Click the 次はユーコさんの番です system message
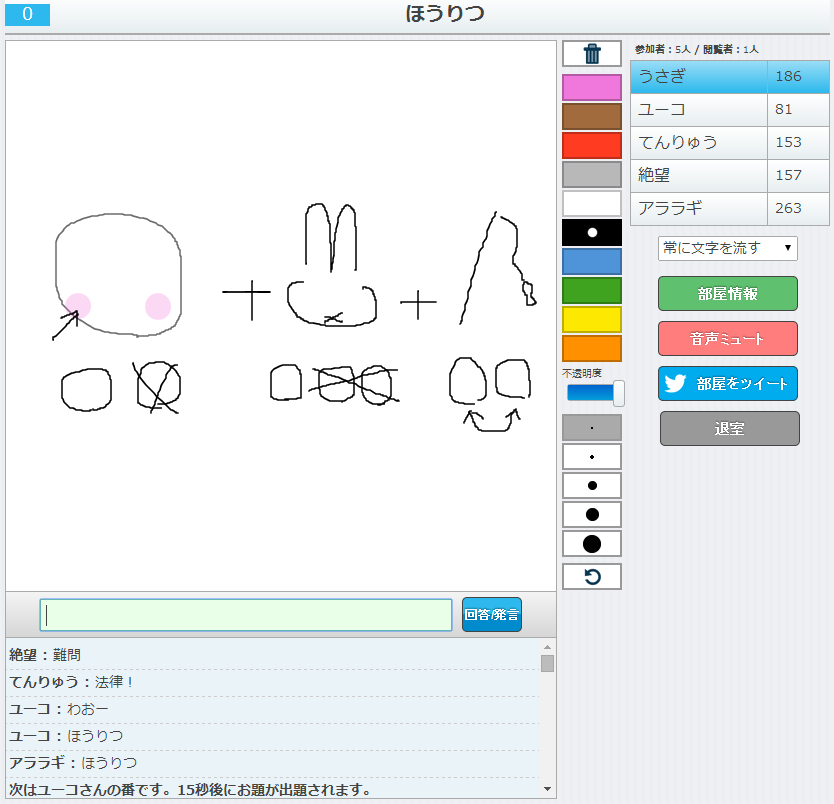Image resolution: width=834 pixels, height=804 pixels. [190, 790]
